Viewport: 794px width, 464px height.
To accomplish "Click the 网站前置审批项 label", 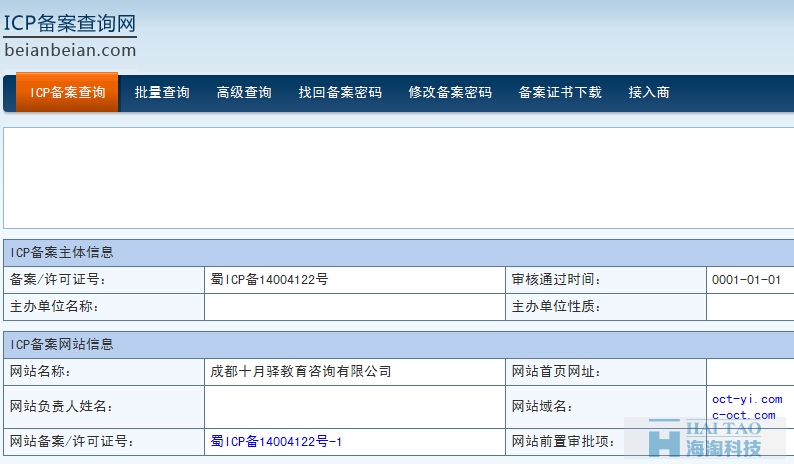I will (563, 442).
